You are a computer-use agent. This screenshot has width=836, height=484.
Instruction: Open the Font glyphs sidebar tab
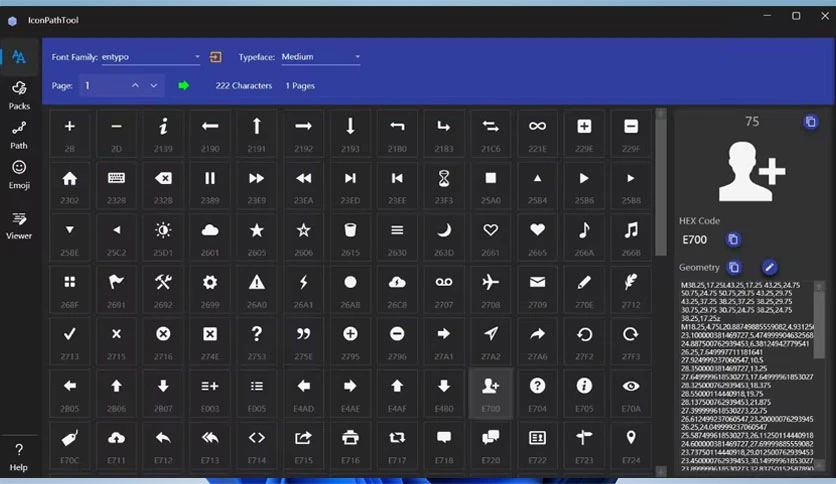pos(19,57)
